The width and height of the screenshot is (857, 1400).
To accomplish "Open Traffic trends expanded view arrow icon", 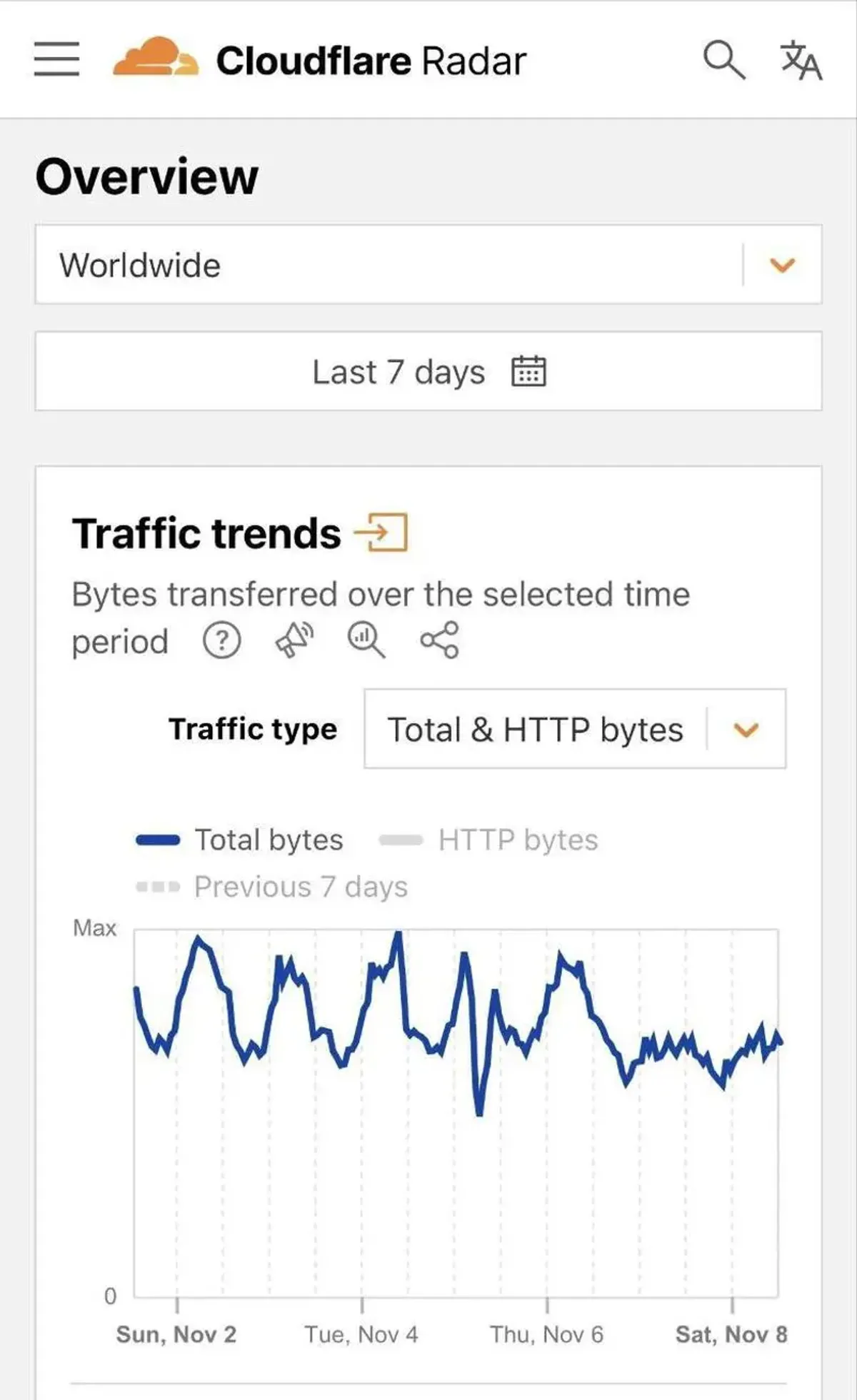I will tap(381, 533).
